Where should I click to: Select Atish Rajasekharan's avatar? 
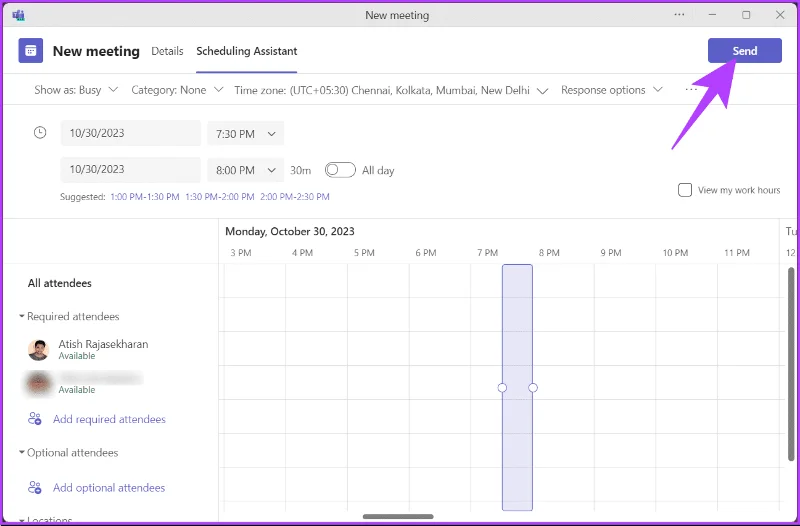38,349
